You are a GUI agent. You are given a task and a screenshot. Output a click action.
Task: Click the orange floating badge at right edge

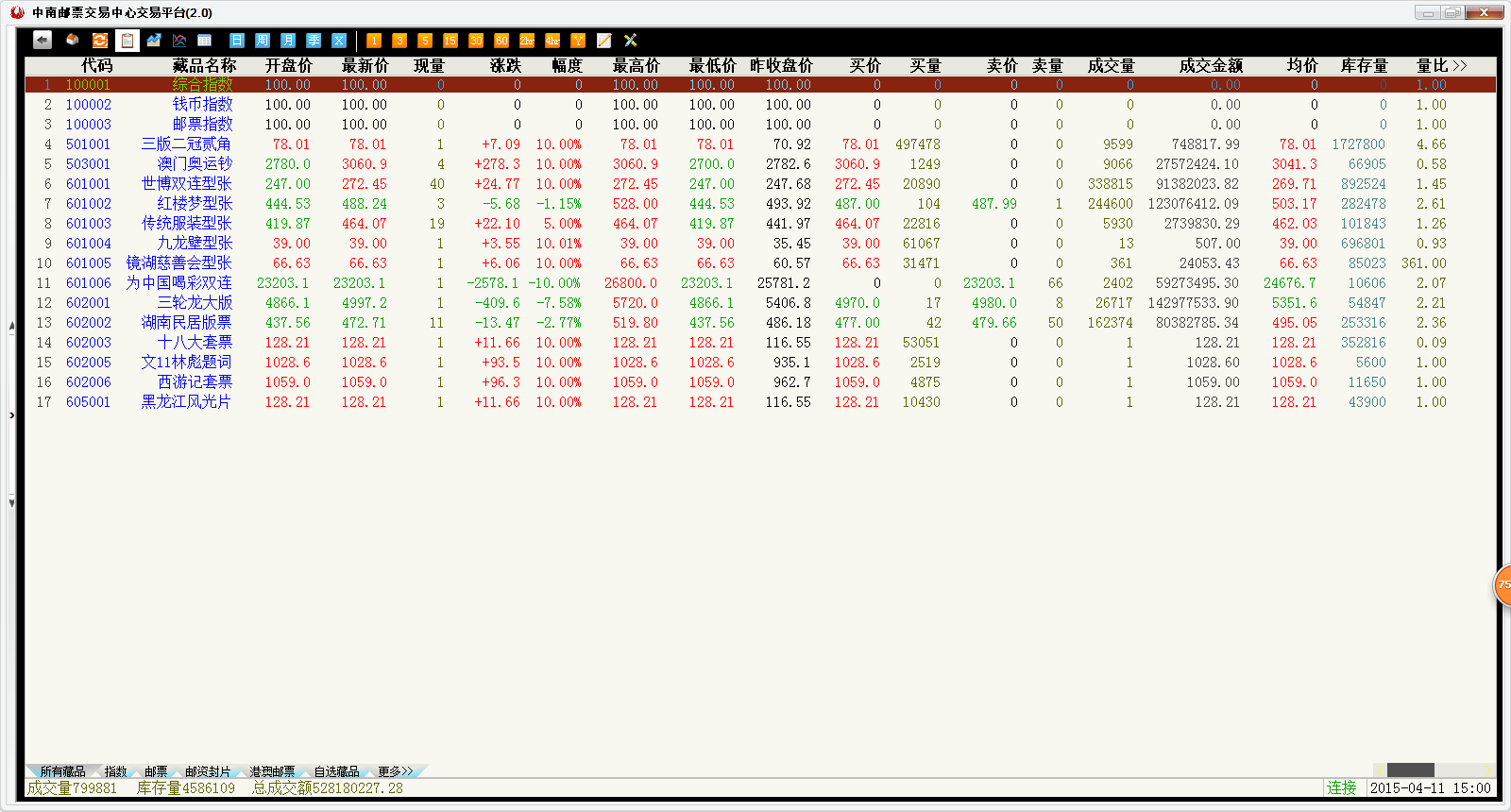coord(1503,585)
